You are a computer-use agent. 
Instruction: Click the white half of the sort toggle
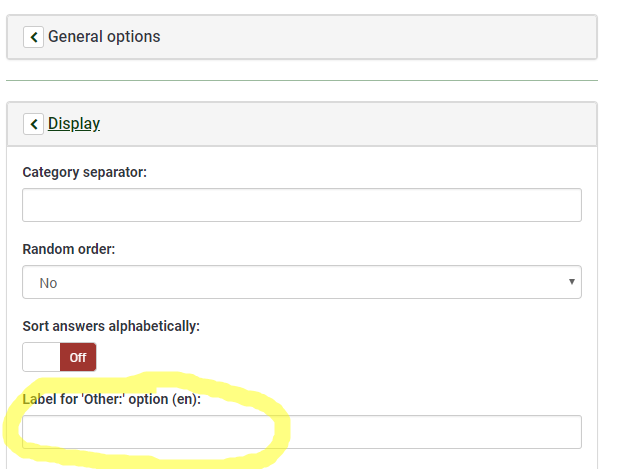(x=41, y=357)
